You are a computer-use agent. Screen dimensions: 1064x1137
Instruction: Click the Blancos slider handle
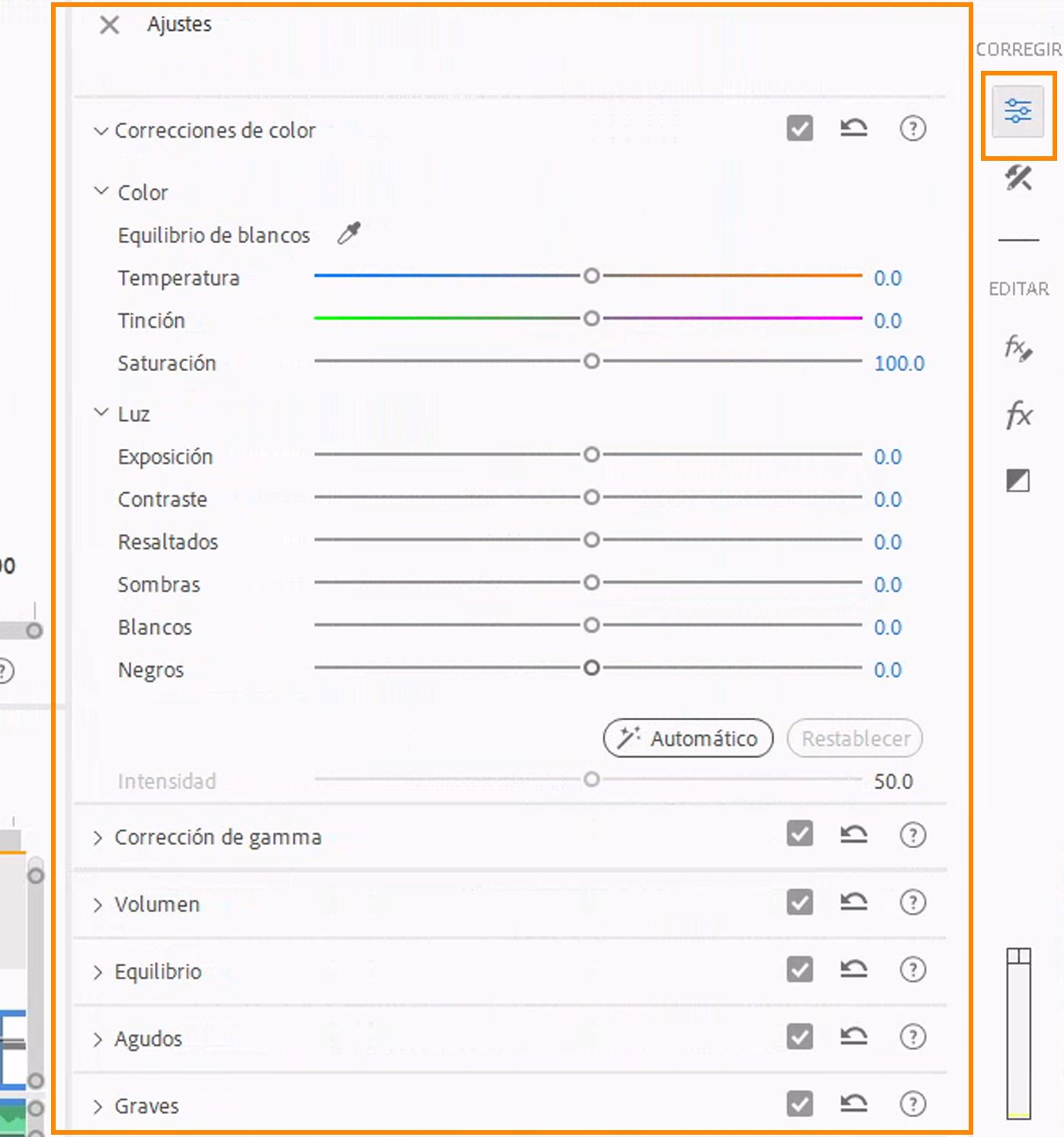tap(591, 626)
